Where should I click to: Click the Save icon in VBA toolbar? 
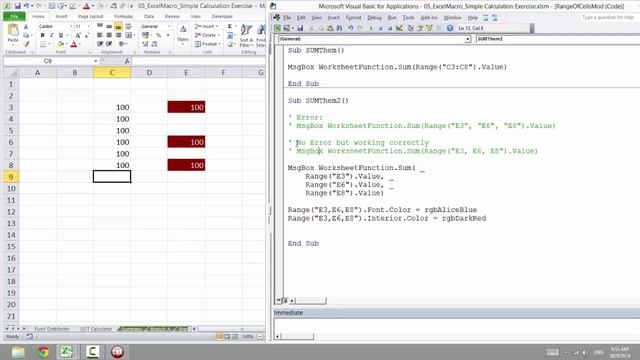point(300,28)
